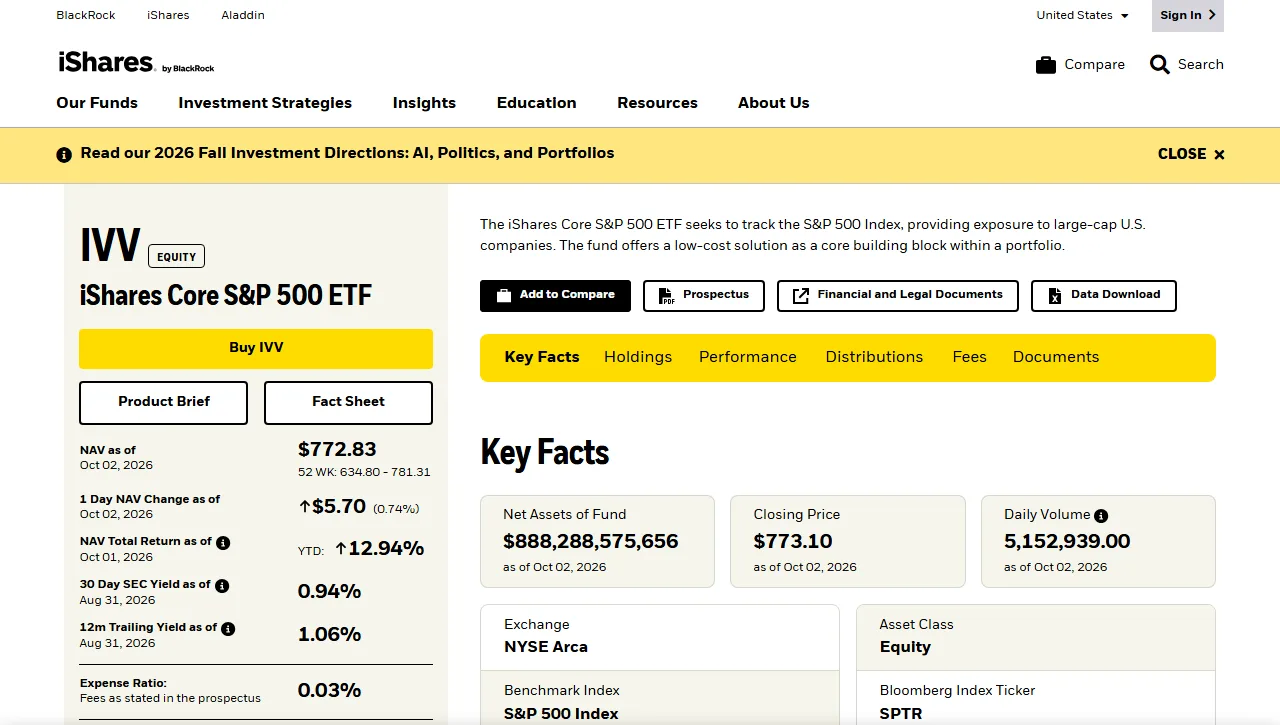Screen dimensions: 1280x725
Task: Open the About Us menu
Action: tap(774, 103)
